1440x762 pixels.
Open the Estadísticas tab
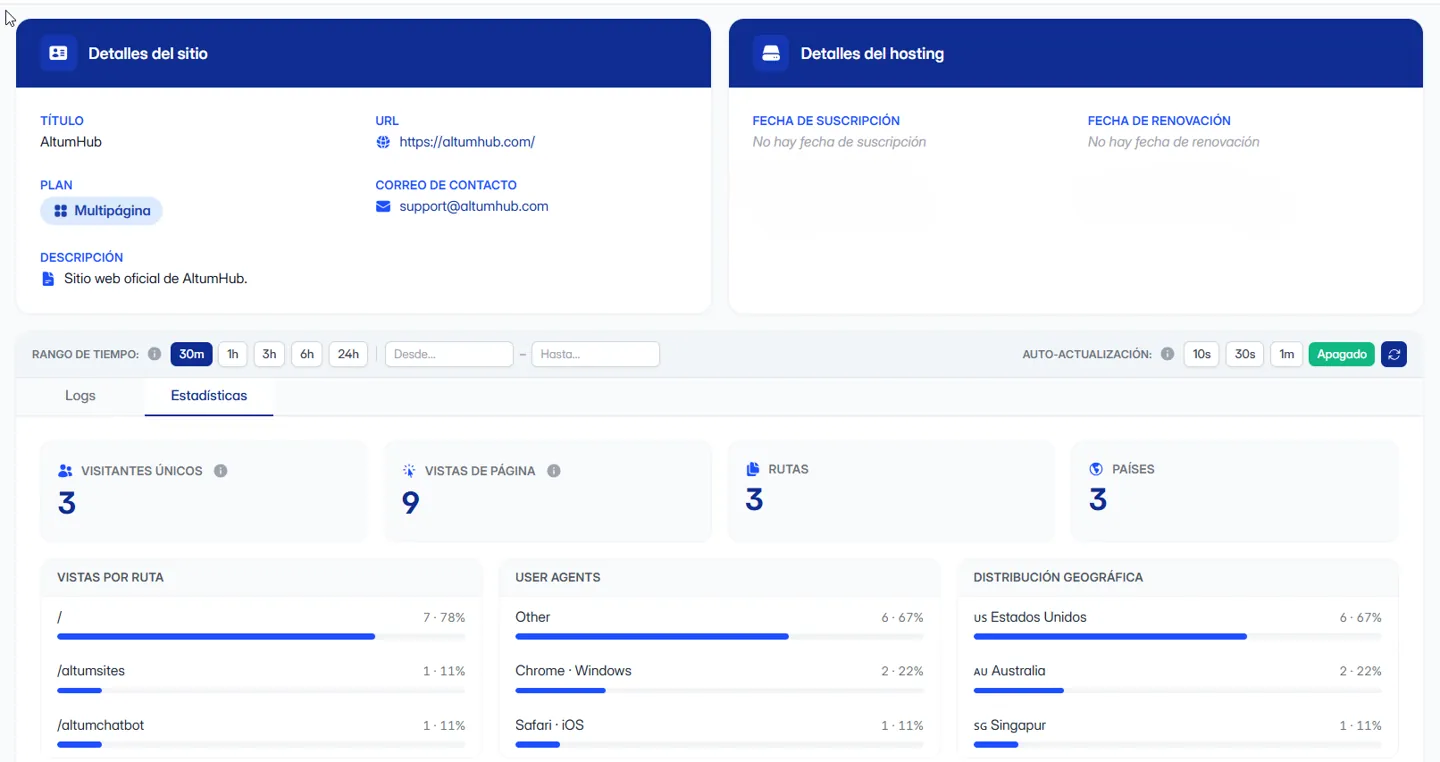(x=209, y=396)
